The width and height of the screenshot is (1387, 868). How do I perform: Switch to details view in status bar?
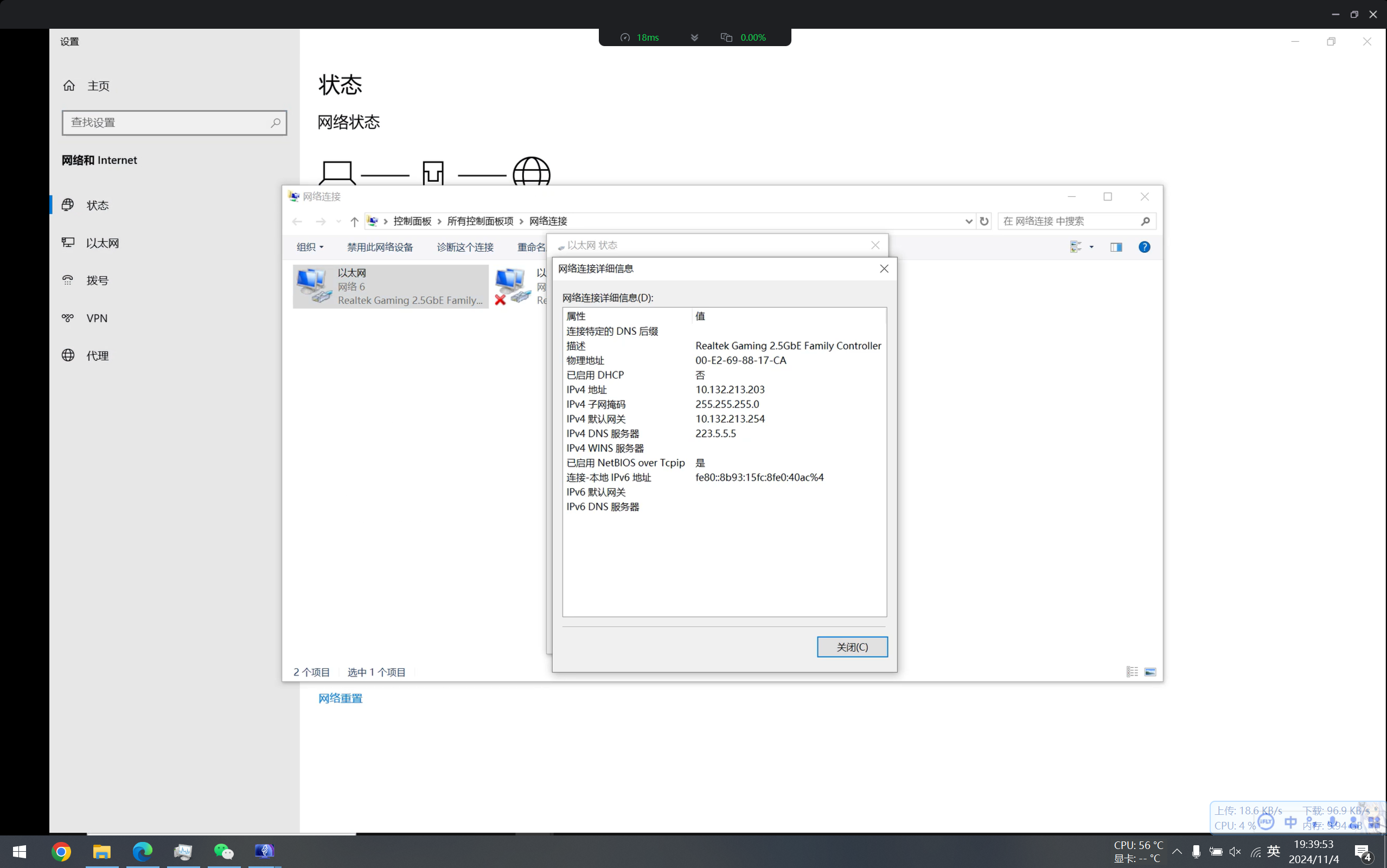(1132, 672)
